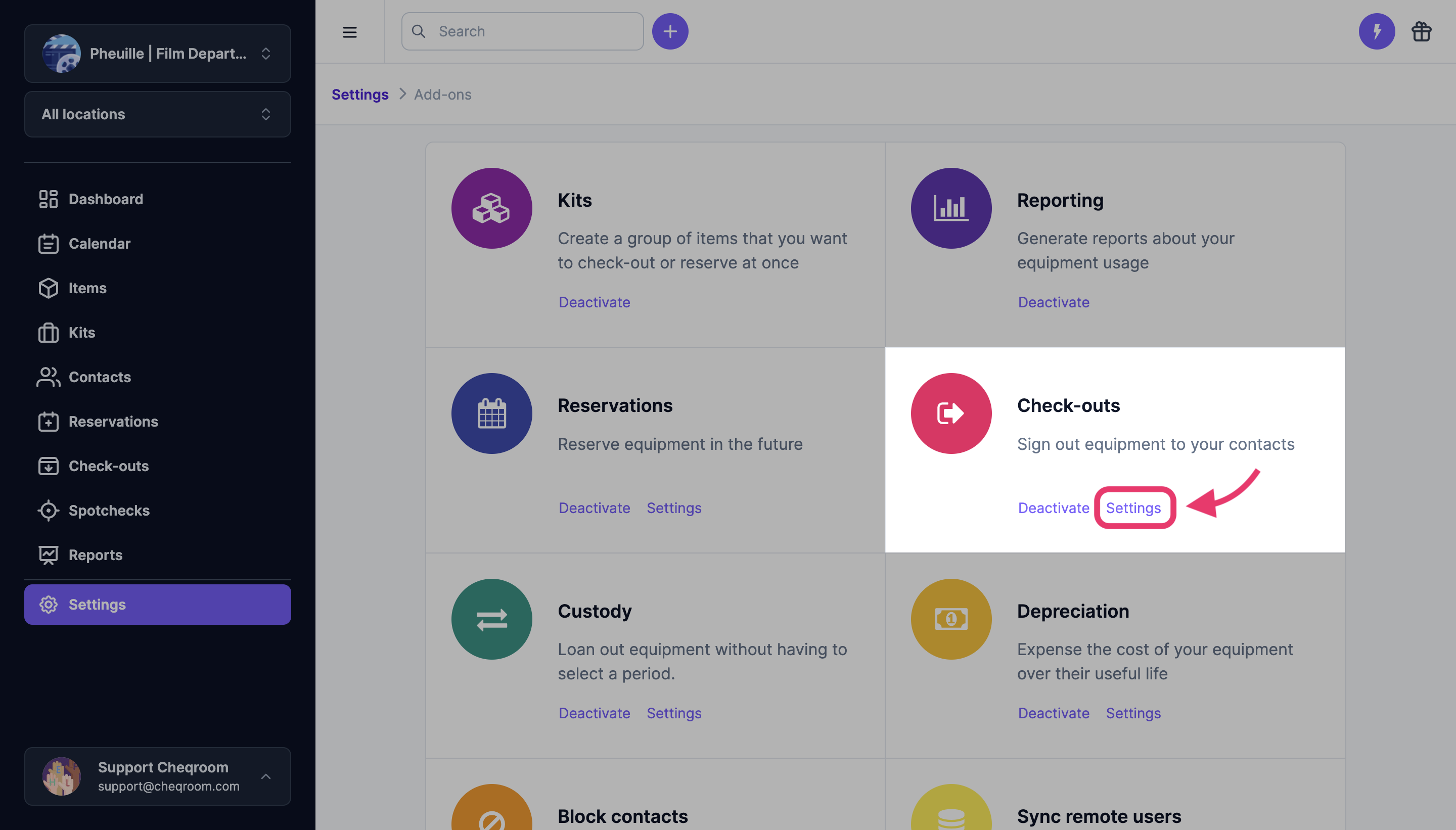Toggle the hamburger menu icon
Screen dimensions: 1456x830
tap(349, 32)
